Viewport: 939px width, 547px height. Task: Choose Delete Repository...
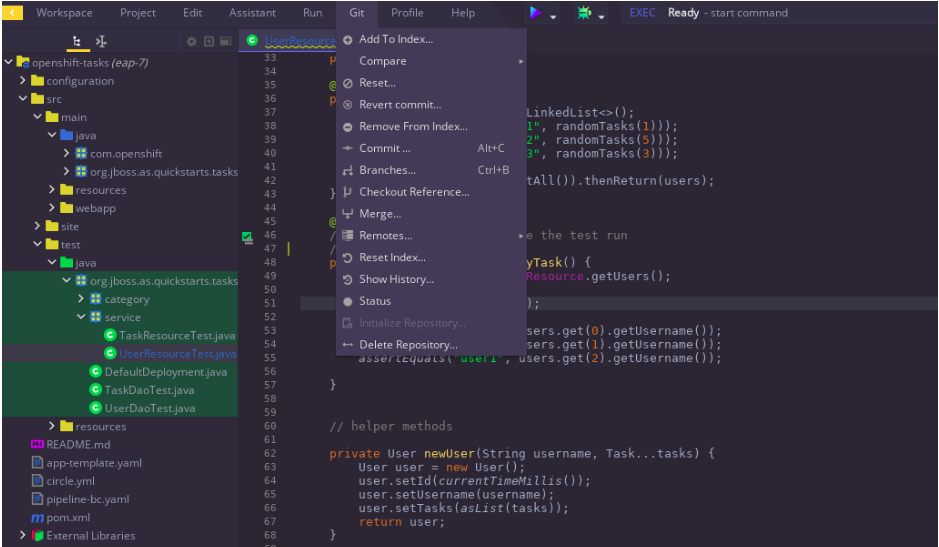pyautogui.click(x=431, y=344)
